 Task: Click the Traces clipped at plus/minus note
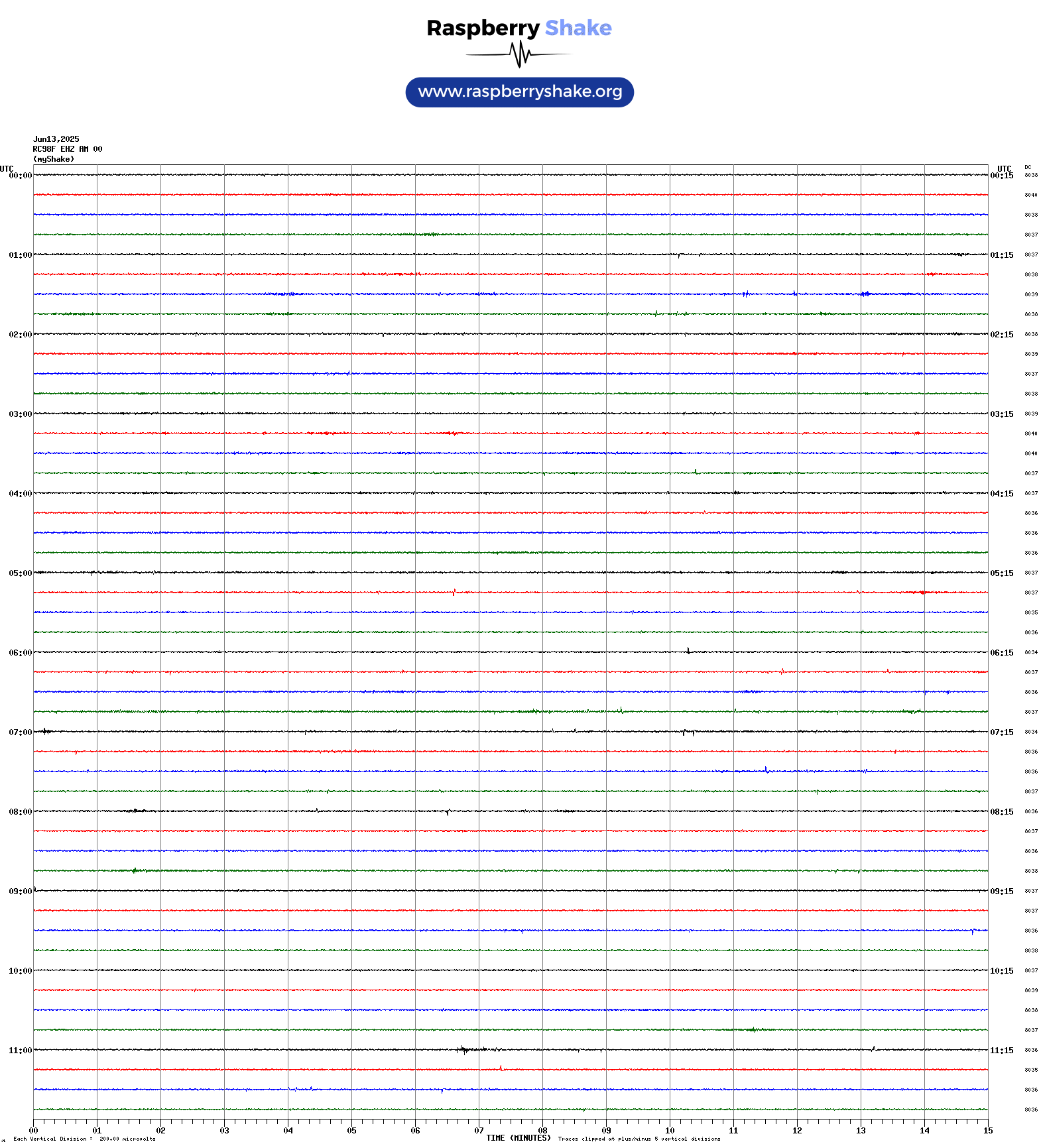[639, 1139]
